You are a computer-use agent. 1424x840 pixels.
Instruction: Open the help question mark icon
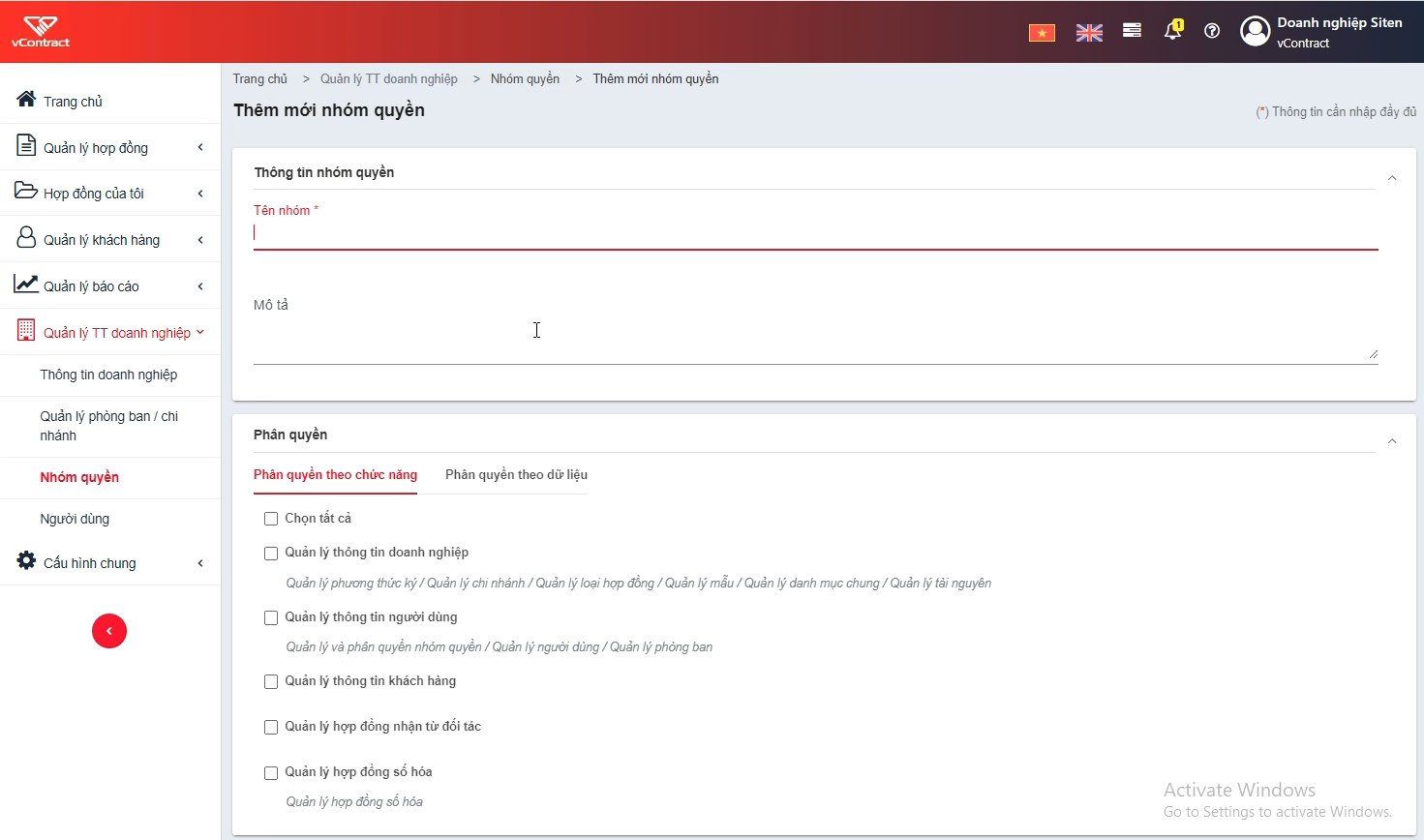[1212, 31]
